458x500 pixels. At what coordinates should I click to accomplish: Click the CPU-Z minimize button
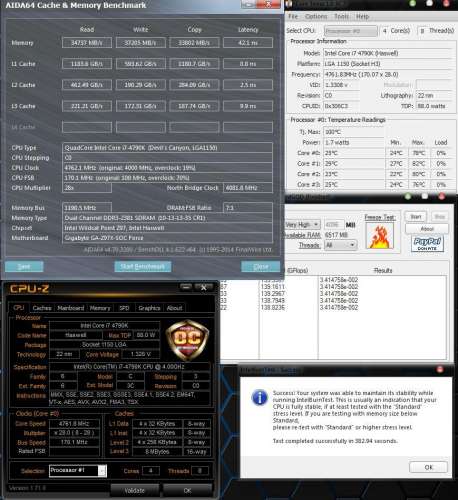pyautogui.click(x=186, y=287)
